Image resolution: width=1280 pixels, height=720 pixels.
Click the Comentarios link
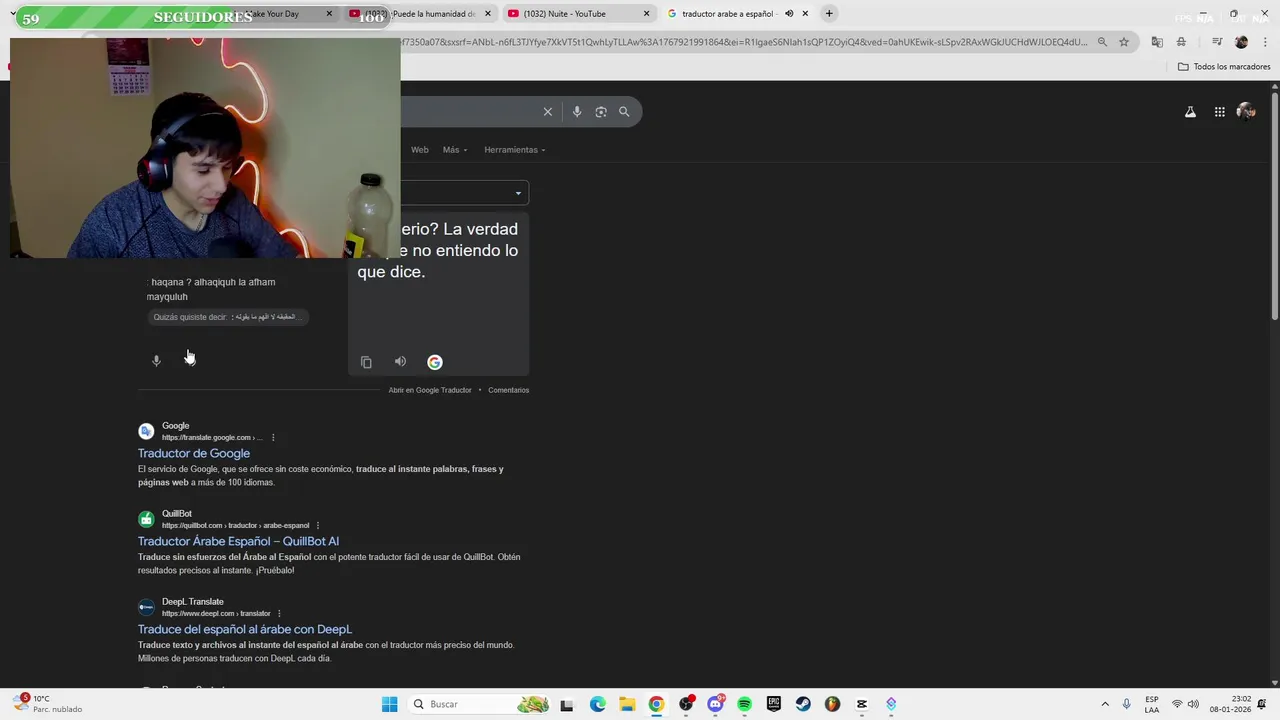(508, 390)
